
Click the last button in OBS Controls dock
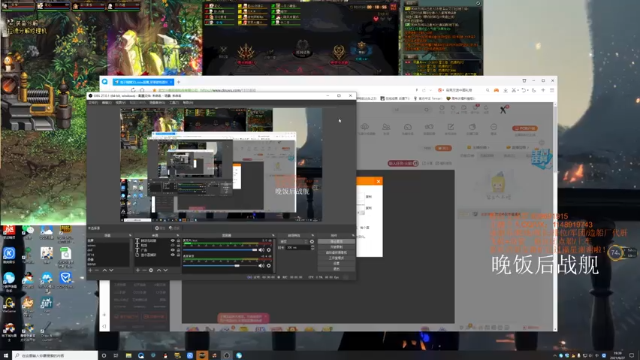pos(336,269)
